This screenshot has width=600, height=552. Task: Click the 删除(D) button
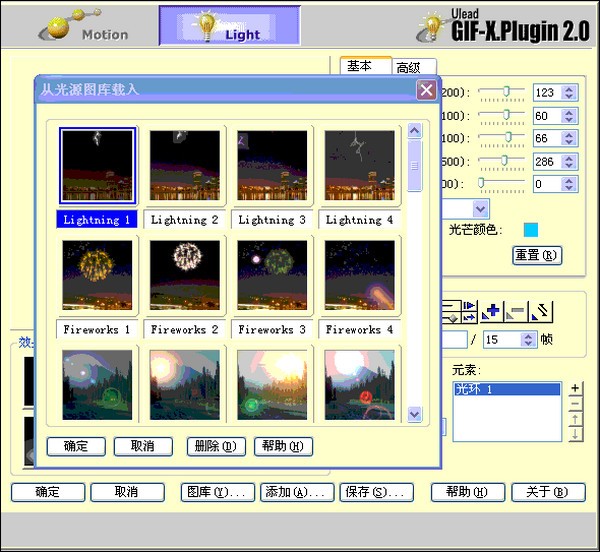point(216,446)
